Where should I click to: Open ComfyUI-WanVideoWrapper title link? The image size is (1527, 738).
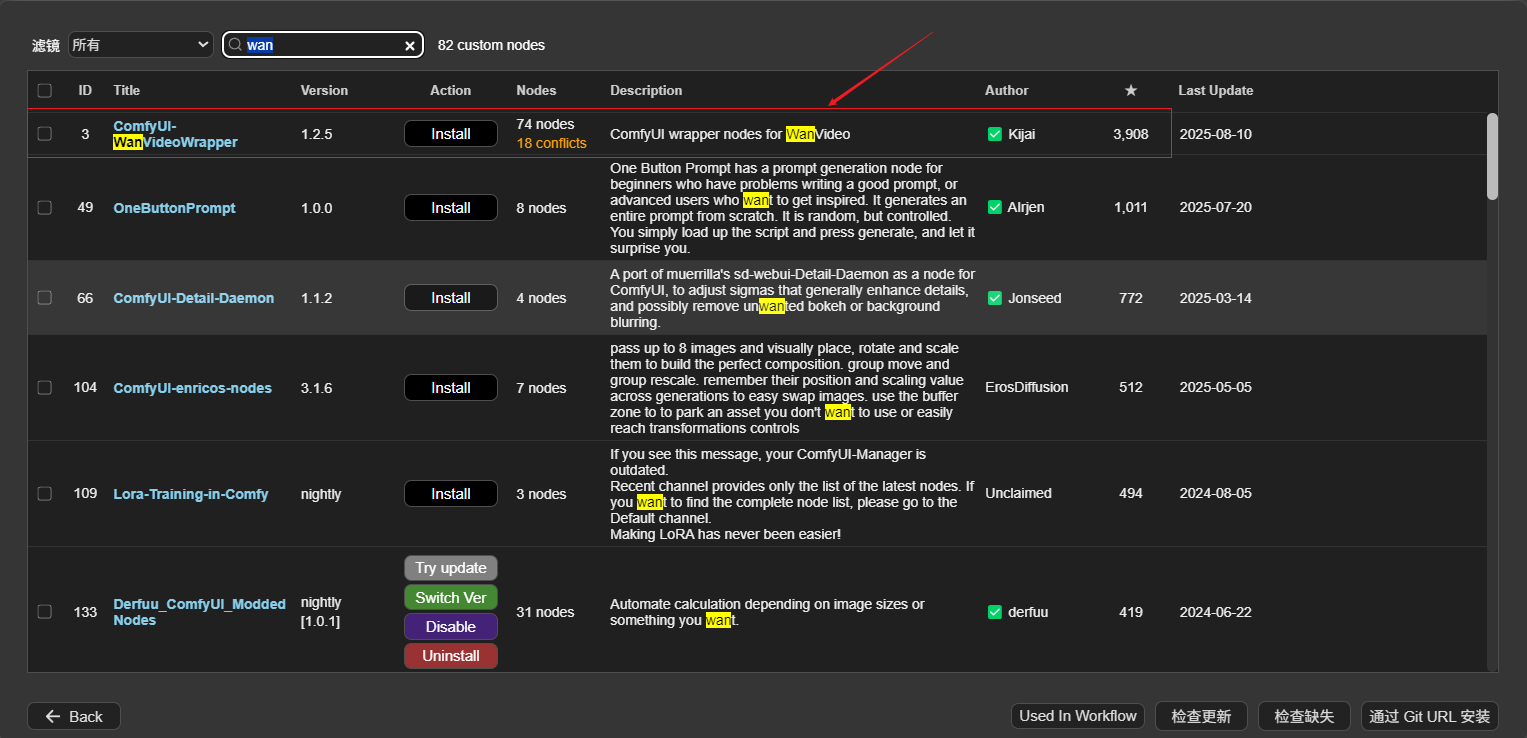click(175, 134)
